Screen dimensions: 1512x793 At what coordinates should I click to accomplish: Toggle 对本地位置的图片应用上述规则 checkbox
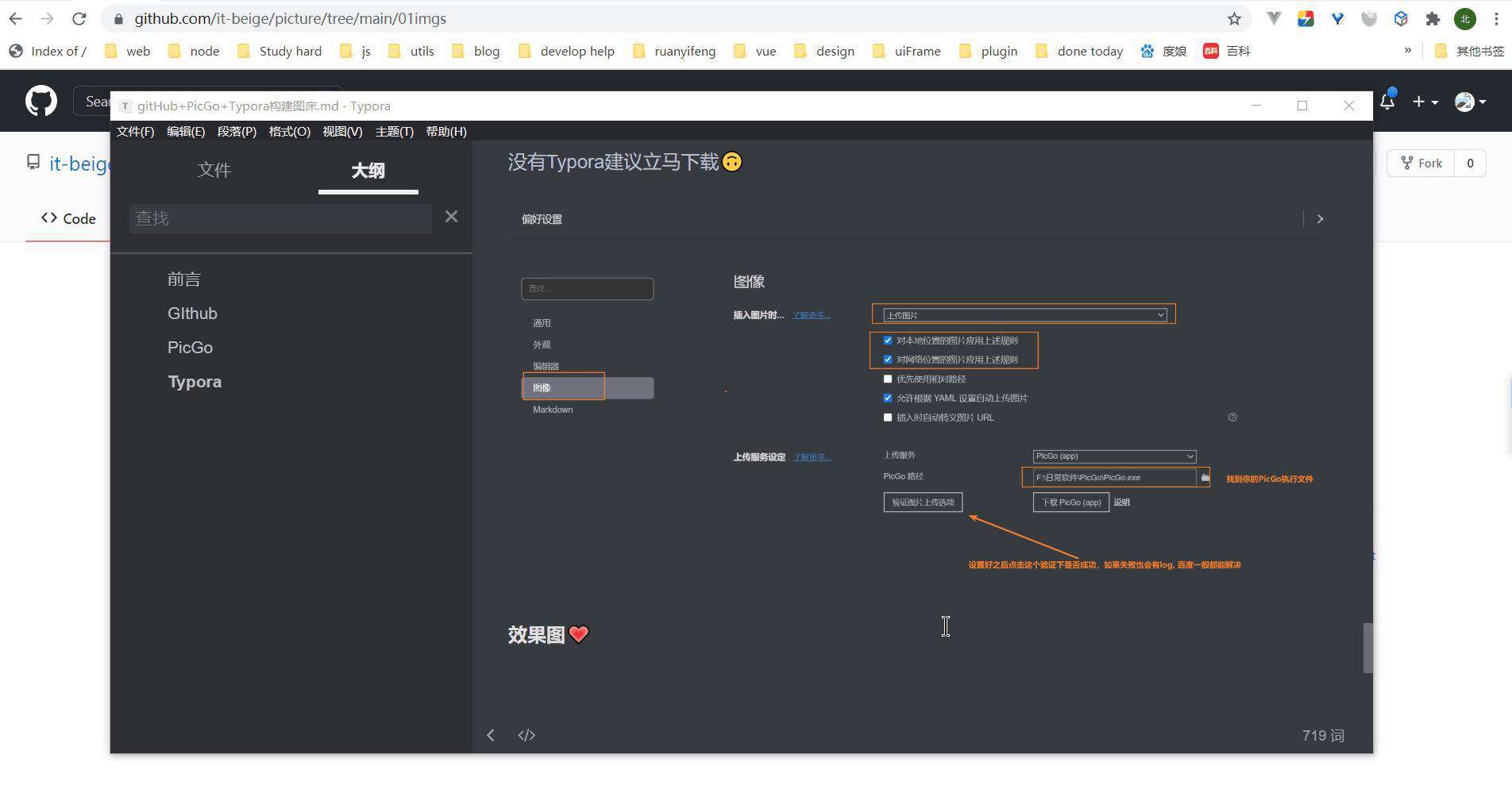click(x=888, y=340)
